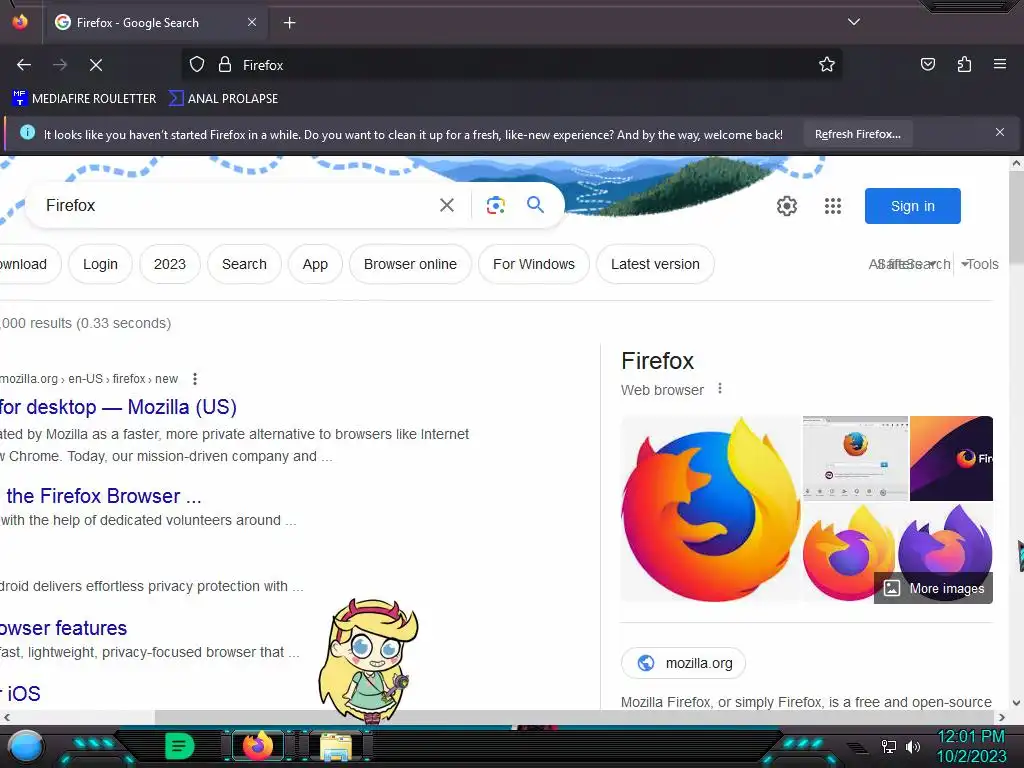This screenshot has width=1024, height=768.
Task: Click the Google search input box
Action: [x=235, y=205]
